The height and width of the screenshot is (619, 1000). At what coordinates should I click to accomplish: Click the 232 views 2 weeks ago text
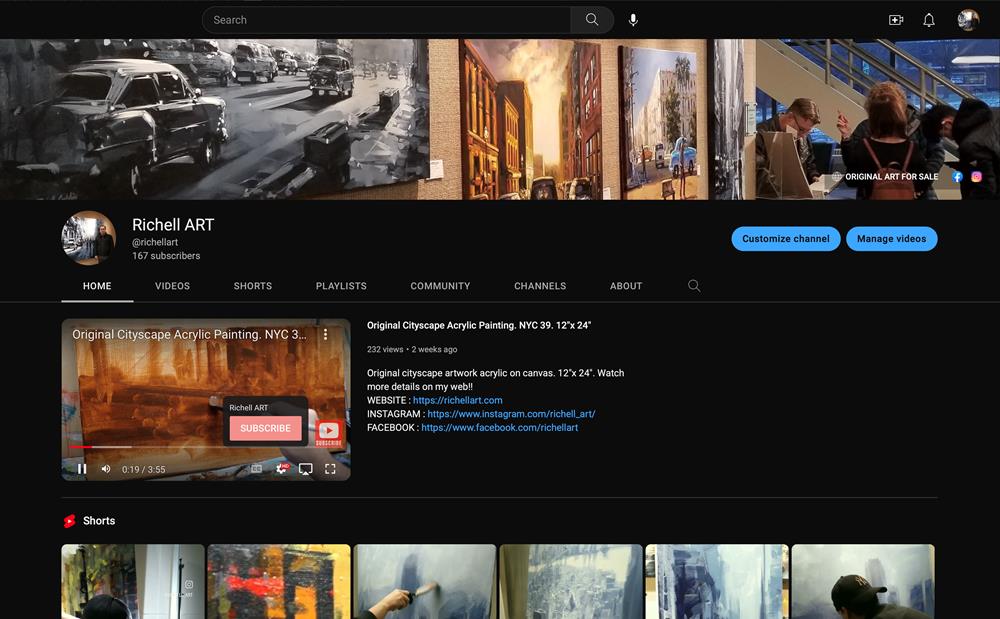point(412,349)
